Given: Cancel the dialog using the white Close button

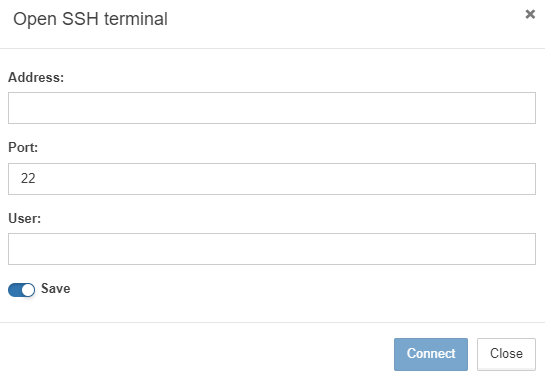Looking at the screenshot, I should click(506, 354).
